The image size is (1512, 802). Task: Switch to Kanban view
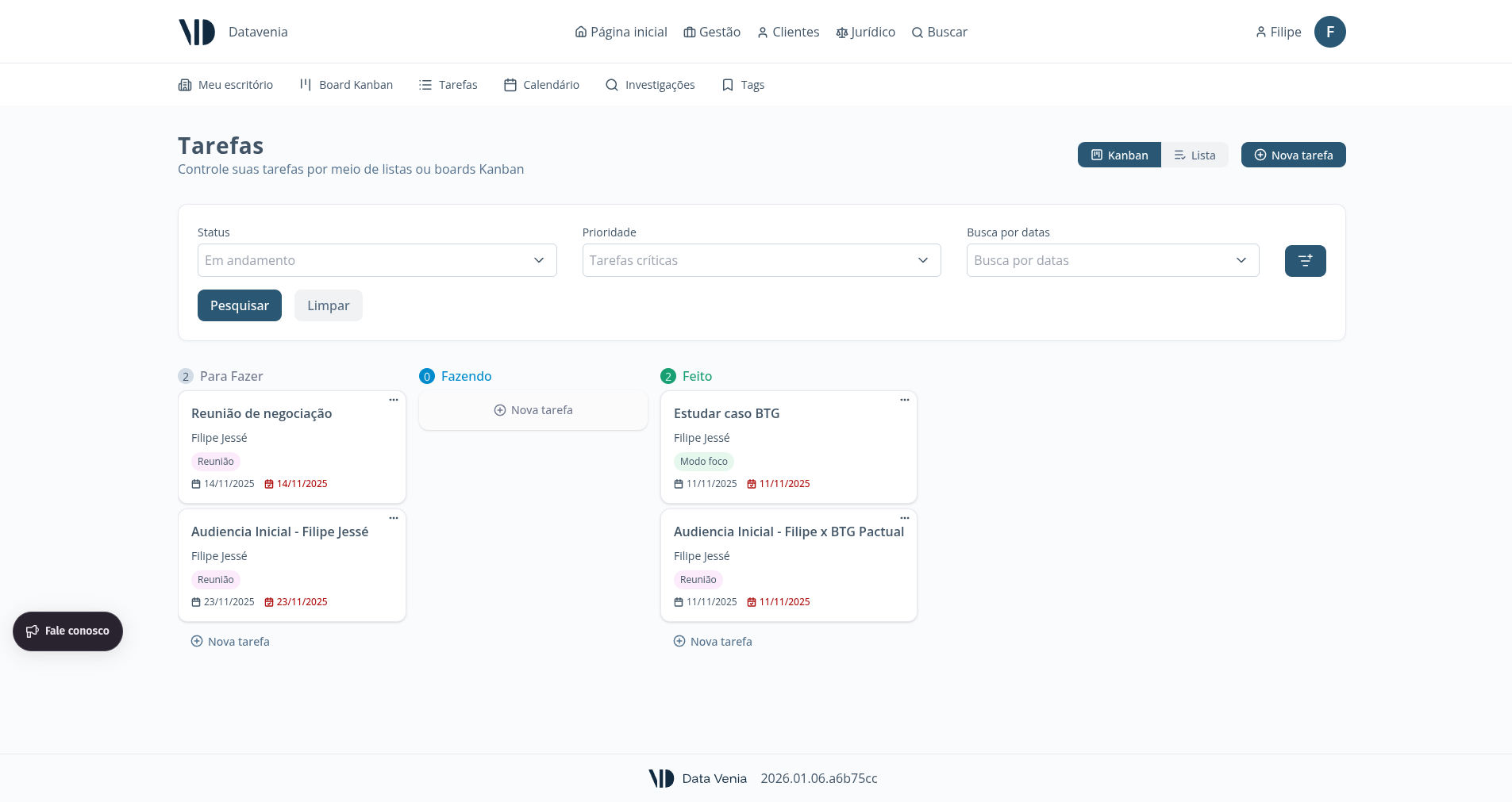tap(1119, 155)
